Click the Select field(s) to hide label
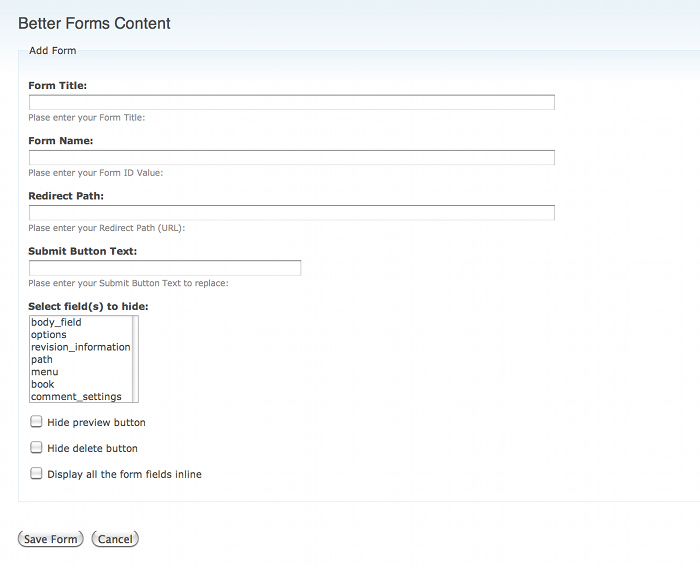The image size is (700, 568). coord(88,306)
